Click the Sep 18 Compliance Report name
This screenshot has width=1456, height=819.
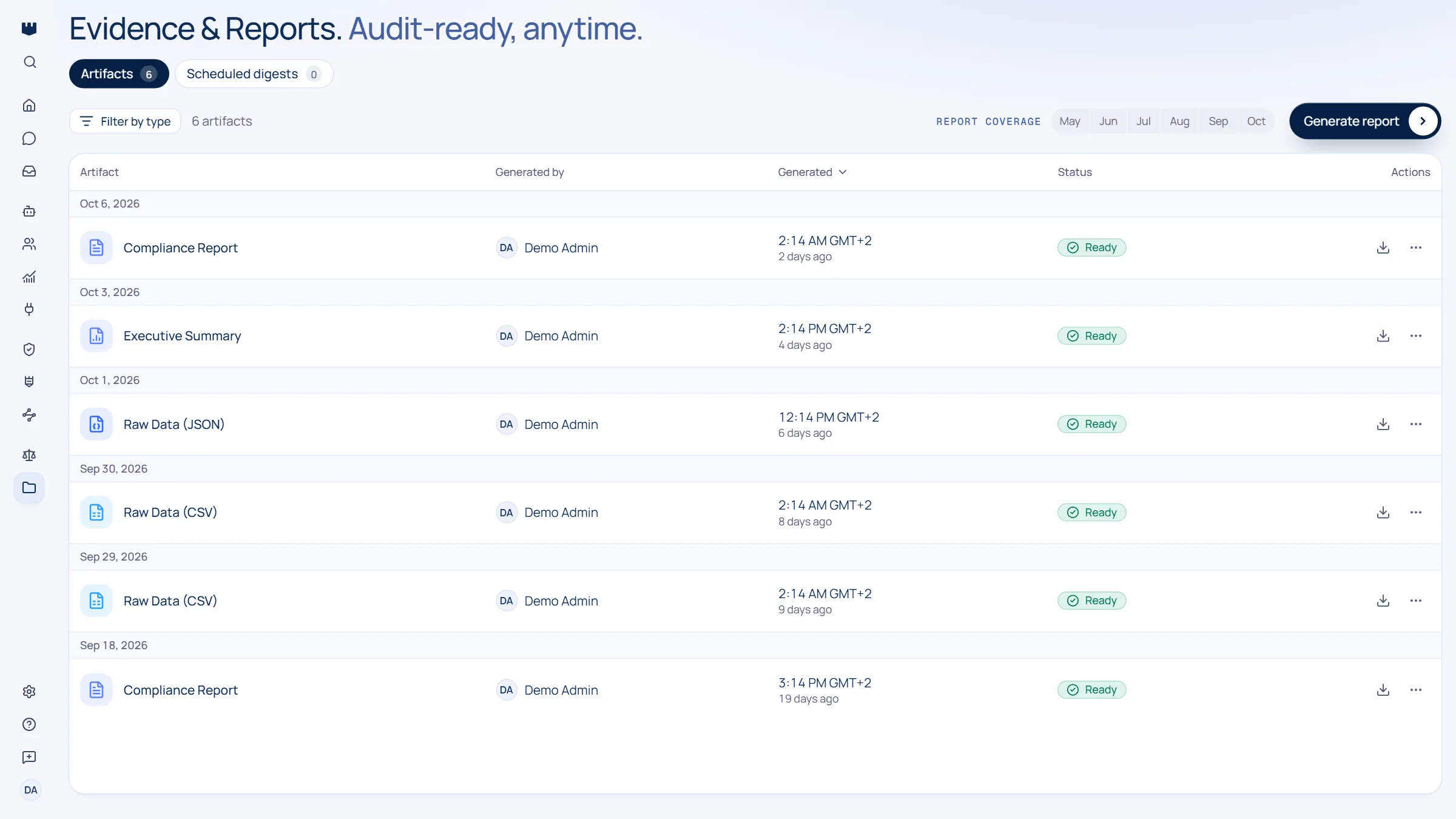tap(181, 690)
